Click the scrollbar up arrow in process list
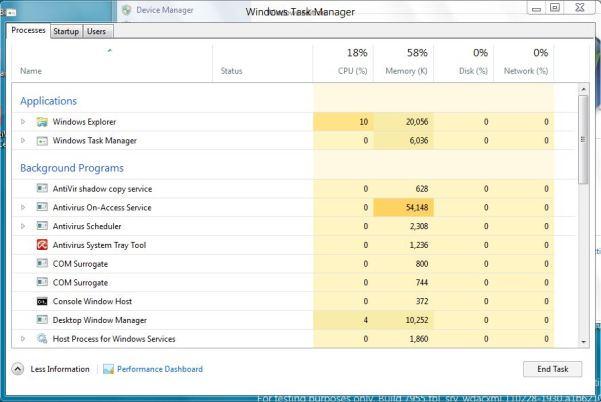Image resolution: width=601 pixels, height=402 pixels. [x=583, y=89]
